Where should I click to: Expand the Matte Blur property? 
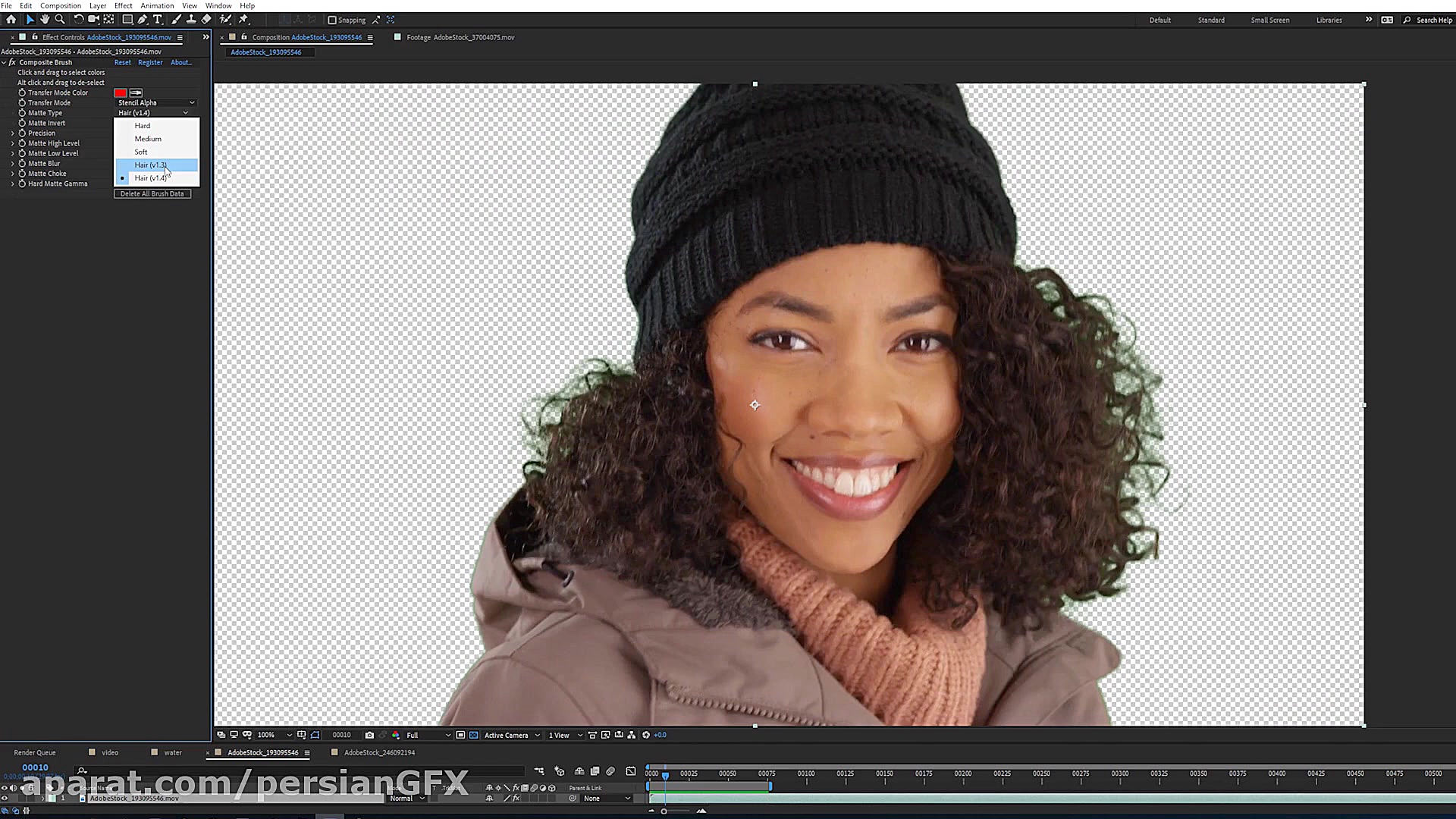(13, 163)
